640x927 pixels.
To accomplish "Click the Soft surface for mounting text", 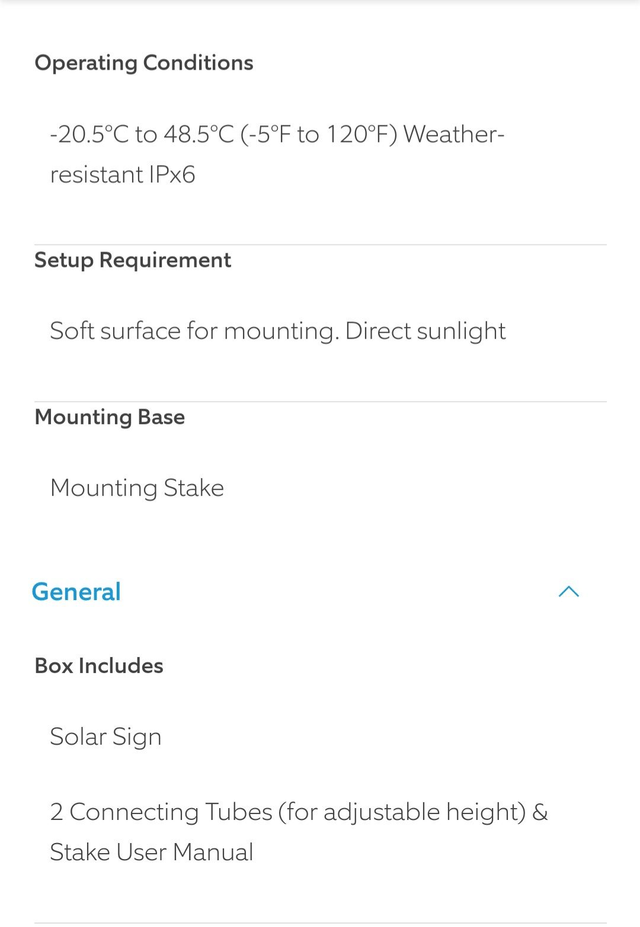I will click(193, 332).
